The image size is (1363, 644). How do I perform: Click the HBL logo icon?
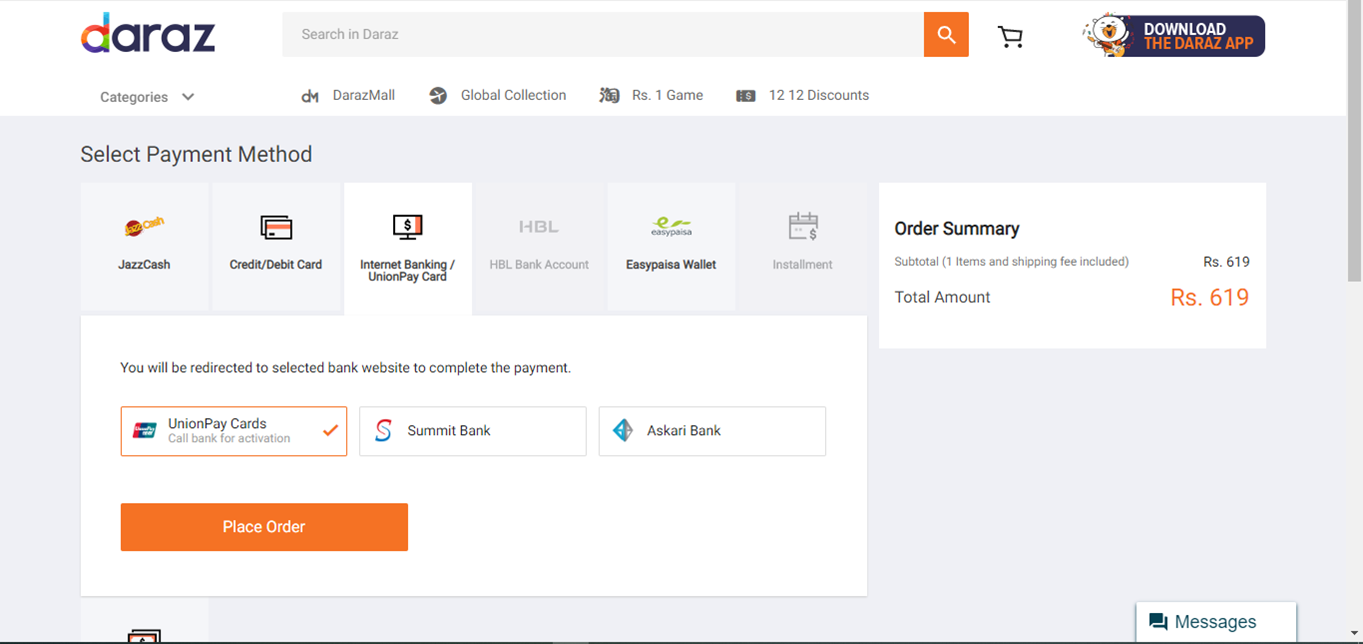tap(539, 227)
